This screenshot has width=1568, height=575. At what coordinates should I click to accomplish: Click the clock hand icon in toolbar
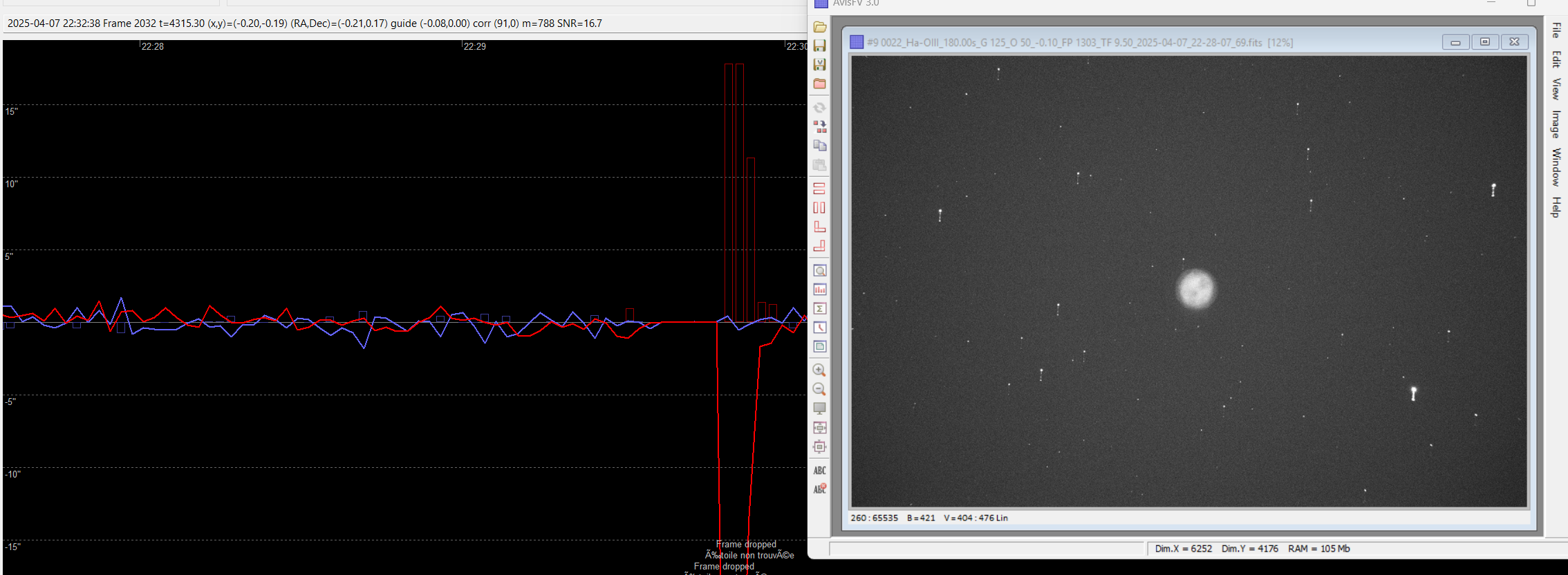[x=819, y=328]
